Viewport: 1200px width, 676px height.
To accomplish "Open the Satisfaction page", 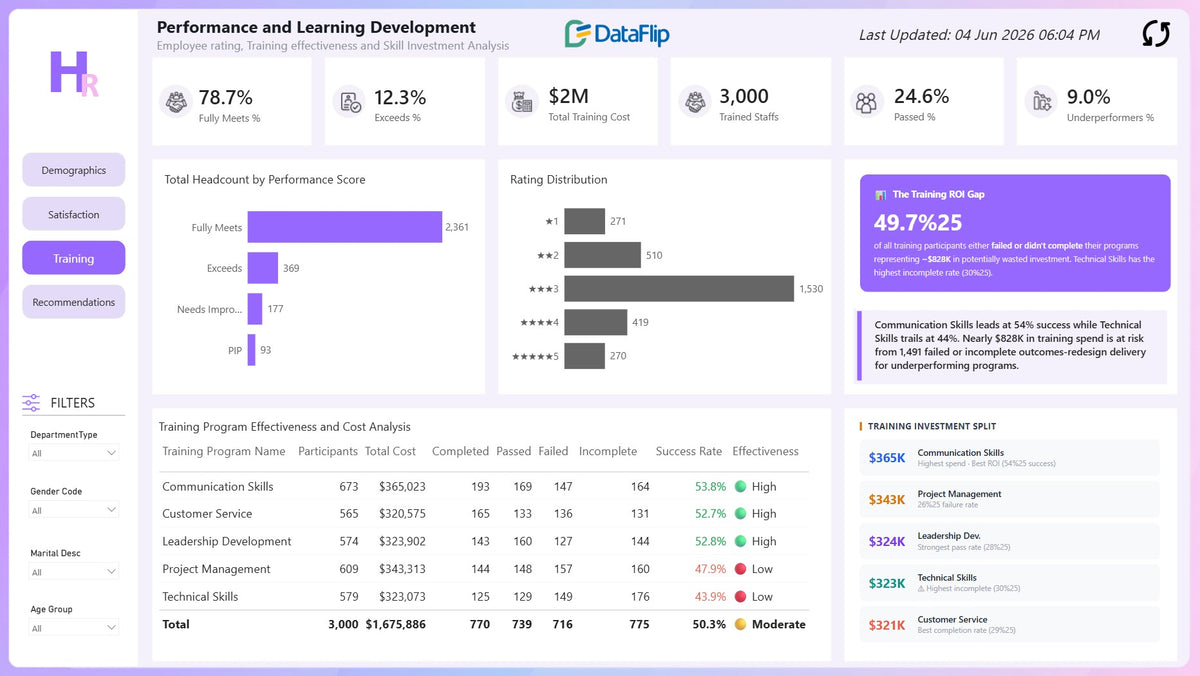I will pyautogui.click(x=74, y=214).
